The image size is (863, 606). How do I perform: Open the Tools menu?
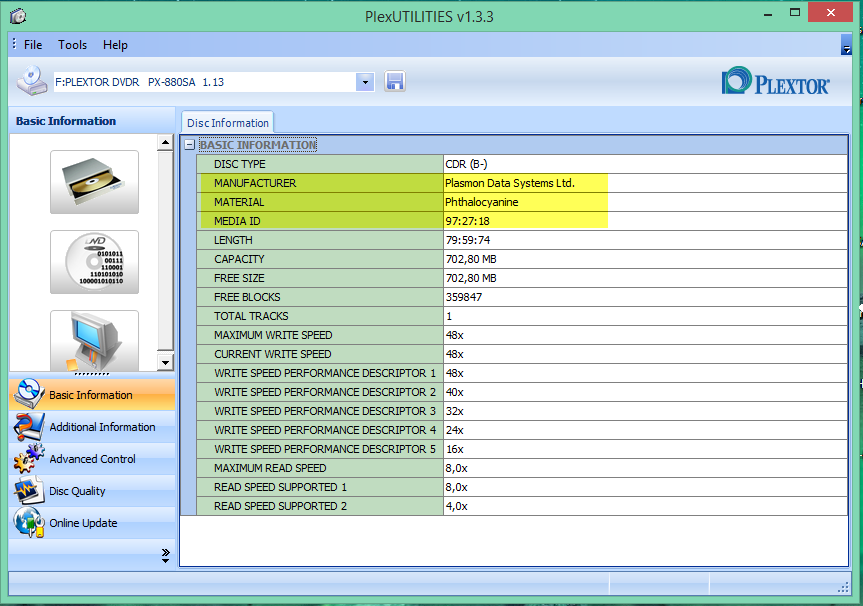(x=73, y=45)
